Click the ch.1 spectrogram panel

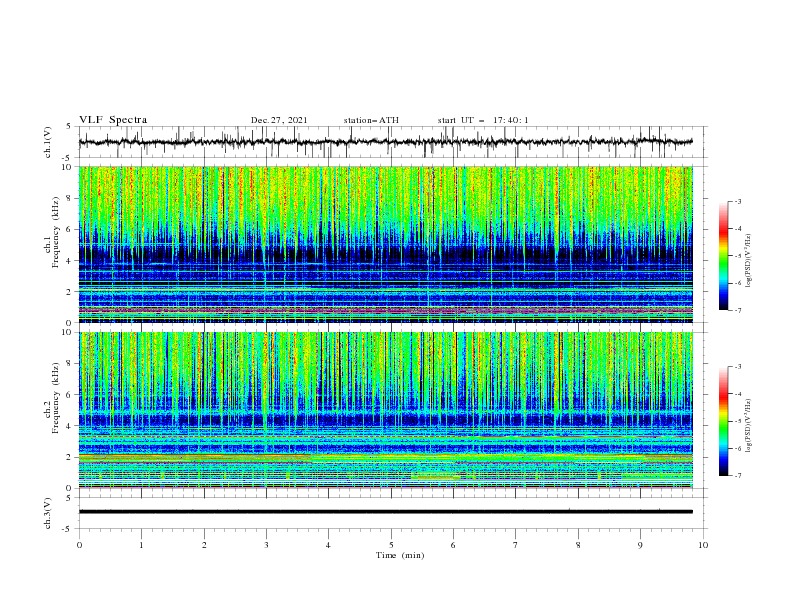coord(386,244)
